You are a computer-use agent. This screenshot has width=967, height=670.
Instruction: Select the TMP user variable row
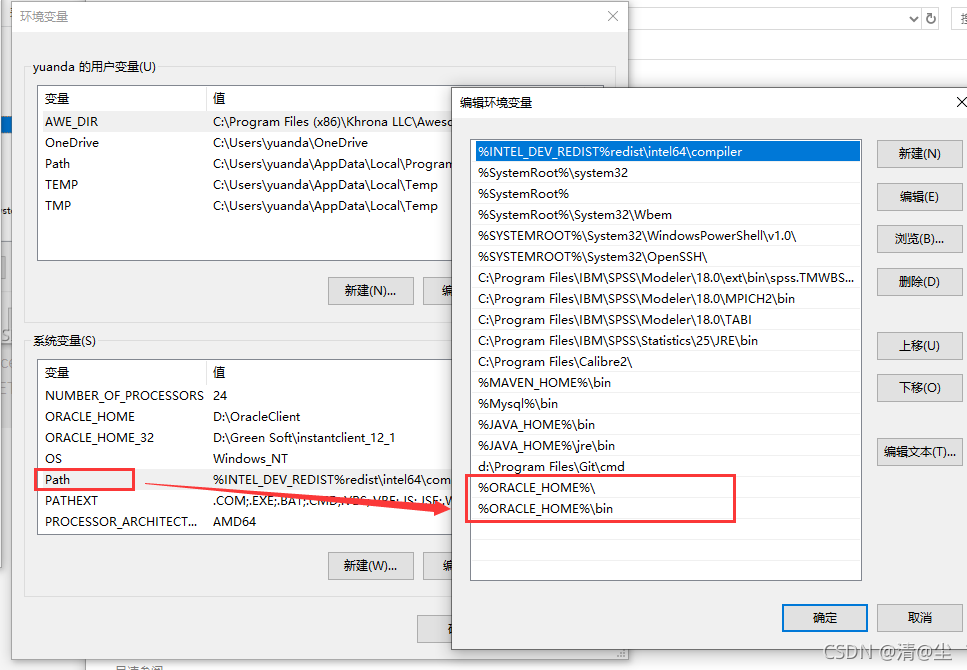(245, 205)
